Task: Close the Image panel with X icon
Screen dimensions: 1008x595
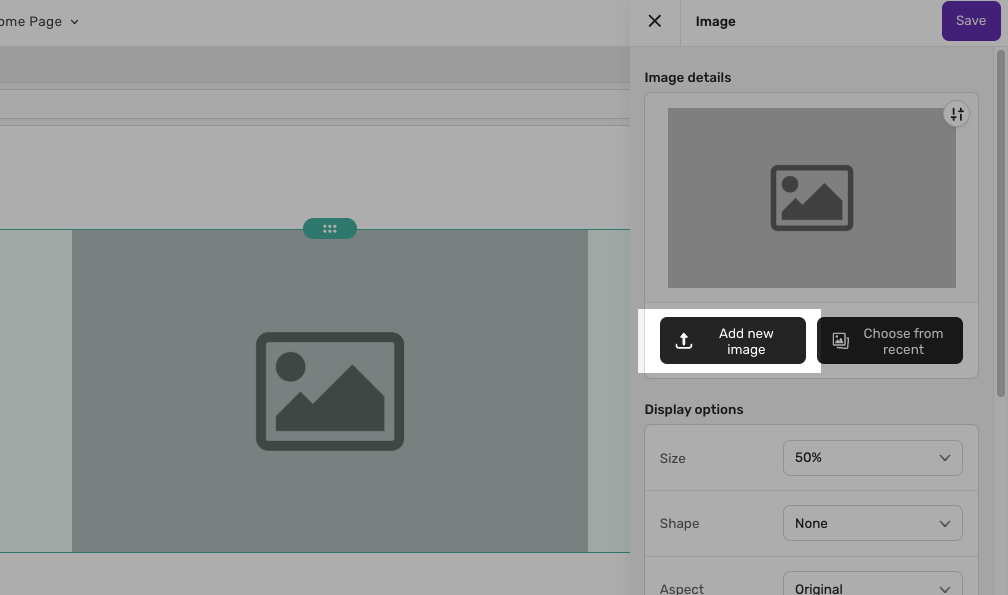Action: pos(654,21)
